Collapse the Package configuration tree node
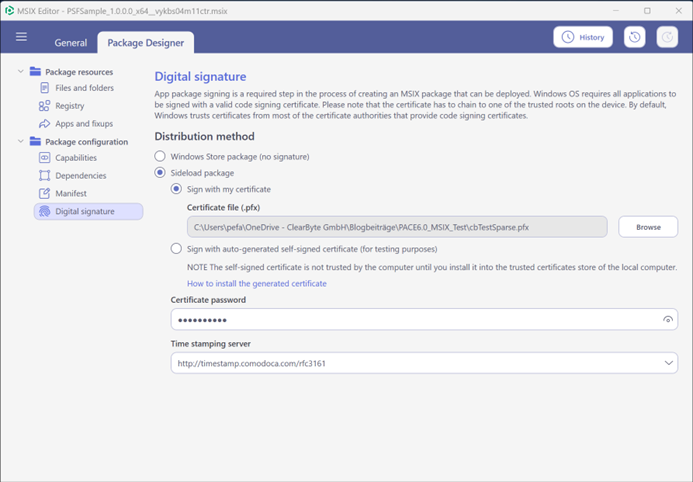The height and width of the screenshot is (482, 693). 20,141
